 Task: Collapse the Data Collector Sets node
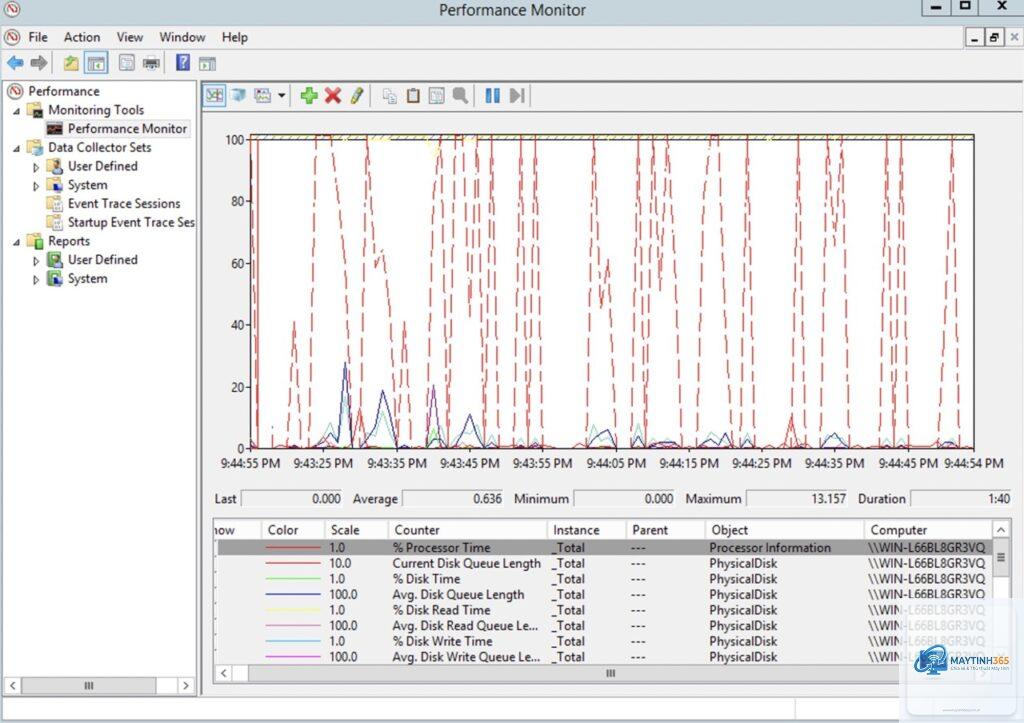[16, 148]
